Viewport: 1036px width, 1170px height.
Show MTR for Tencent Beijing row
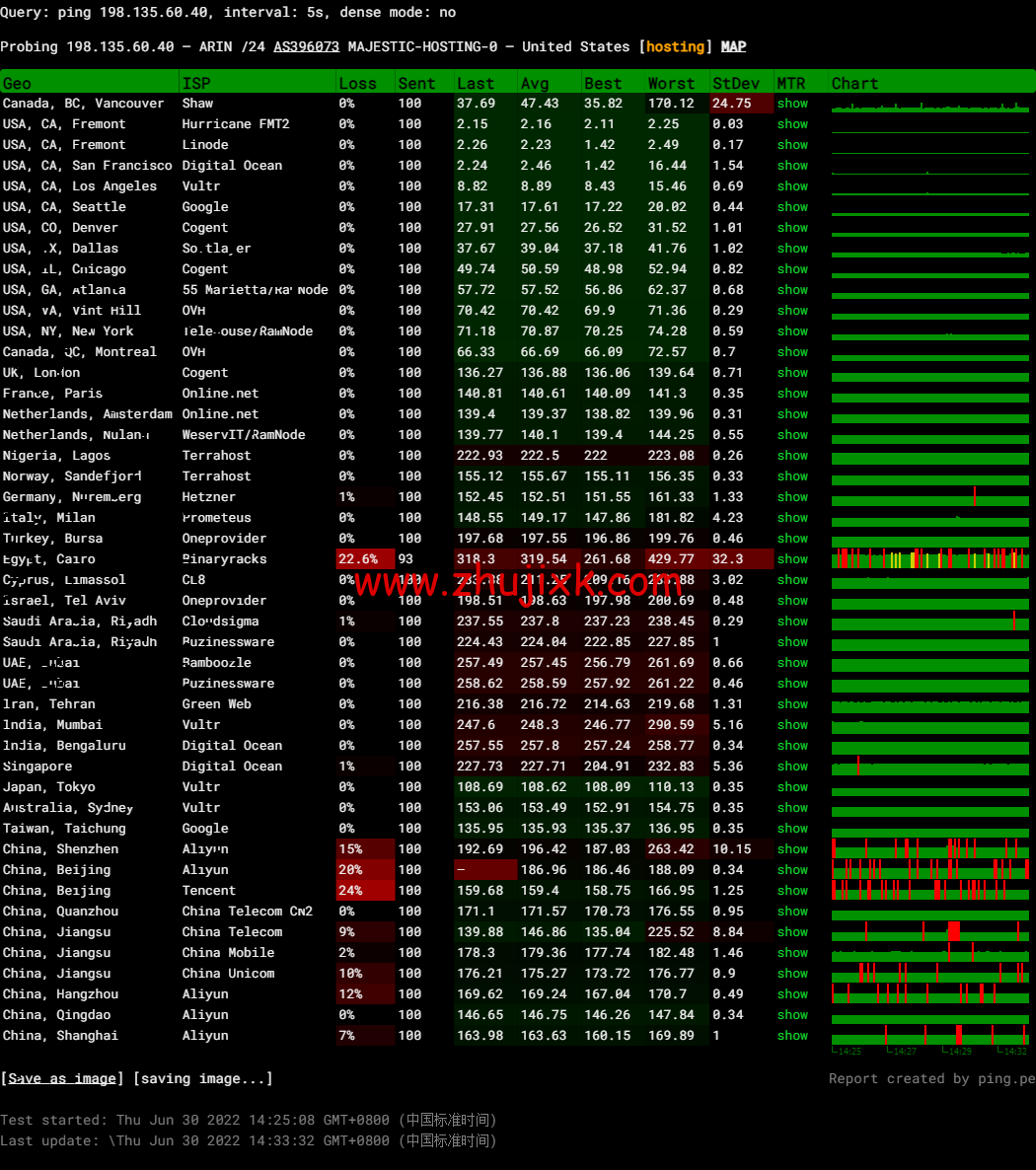tap(793, 890)
